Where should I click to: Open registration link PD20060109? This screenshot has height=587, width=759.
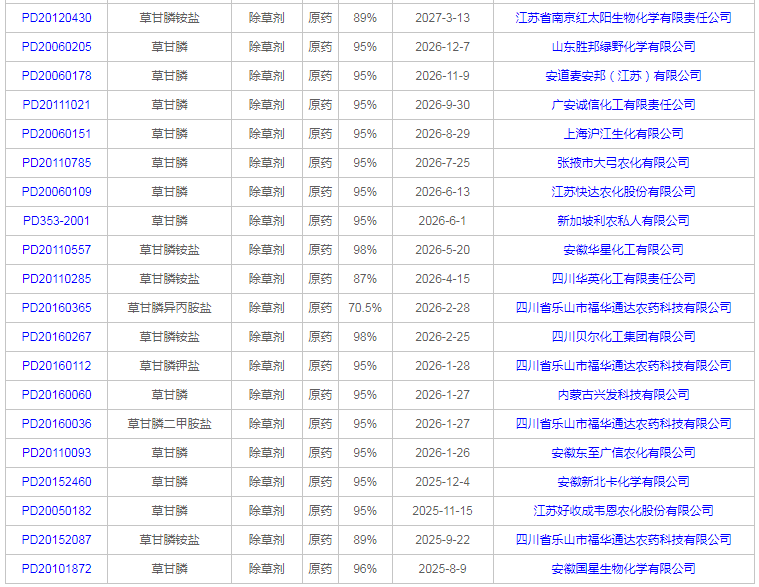57,192
